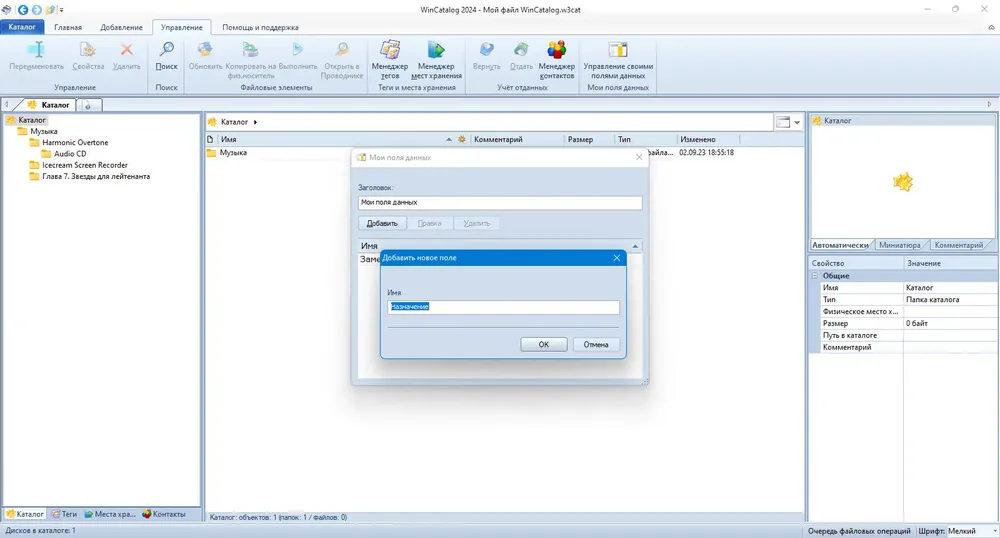Collapse the Общие property group
The image size is (1000, 538).
pyautogui.click(x=814, y=276)
